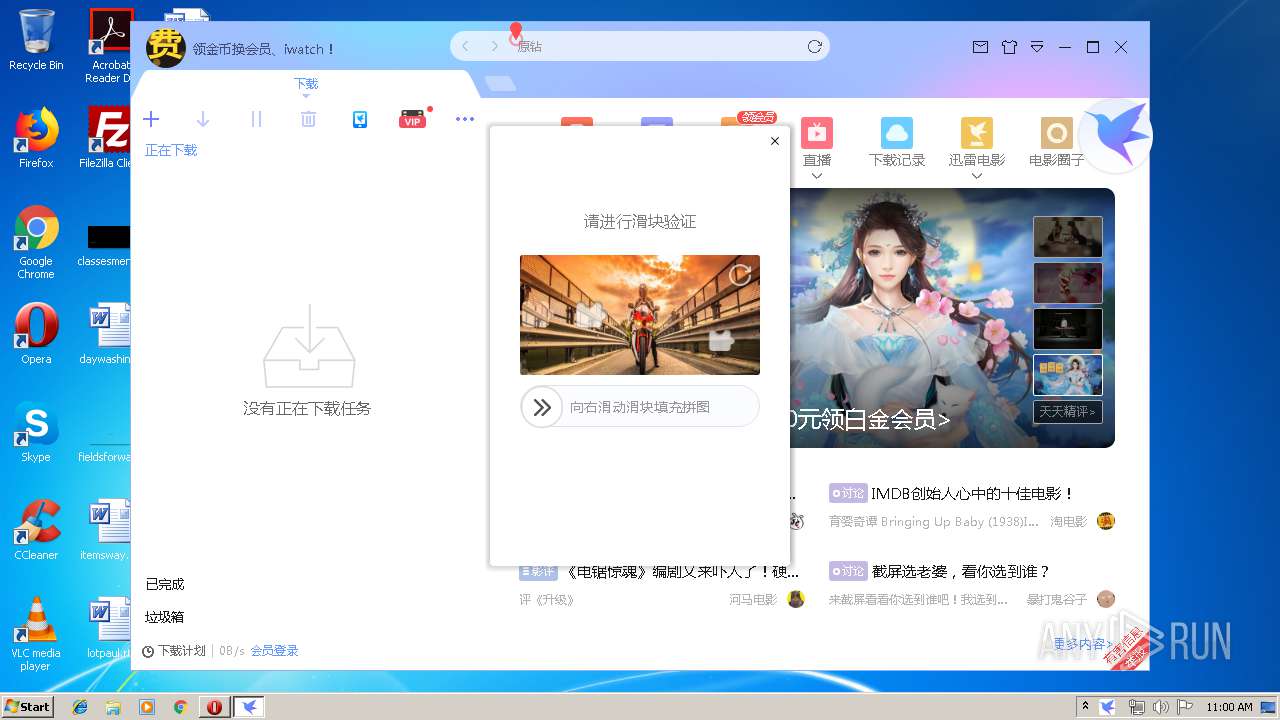Click the delete task trash icon

[x=308, y=120]
